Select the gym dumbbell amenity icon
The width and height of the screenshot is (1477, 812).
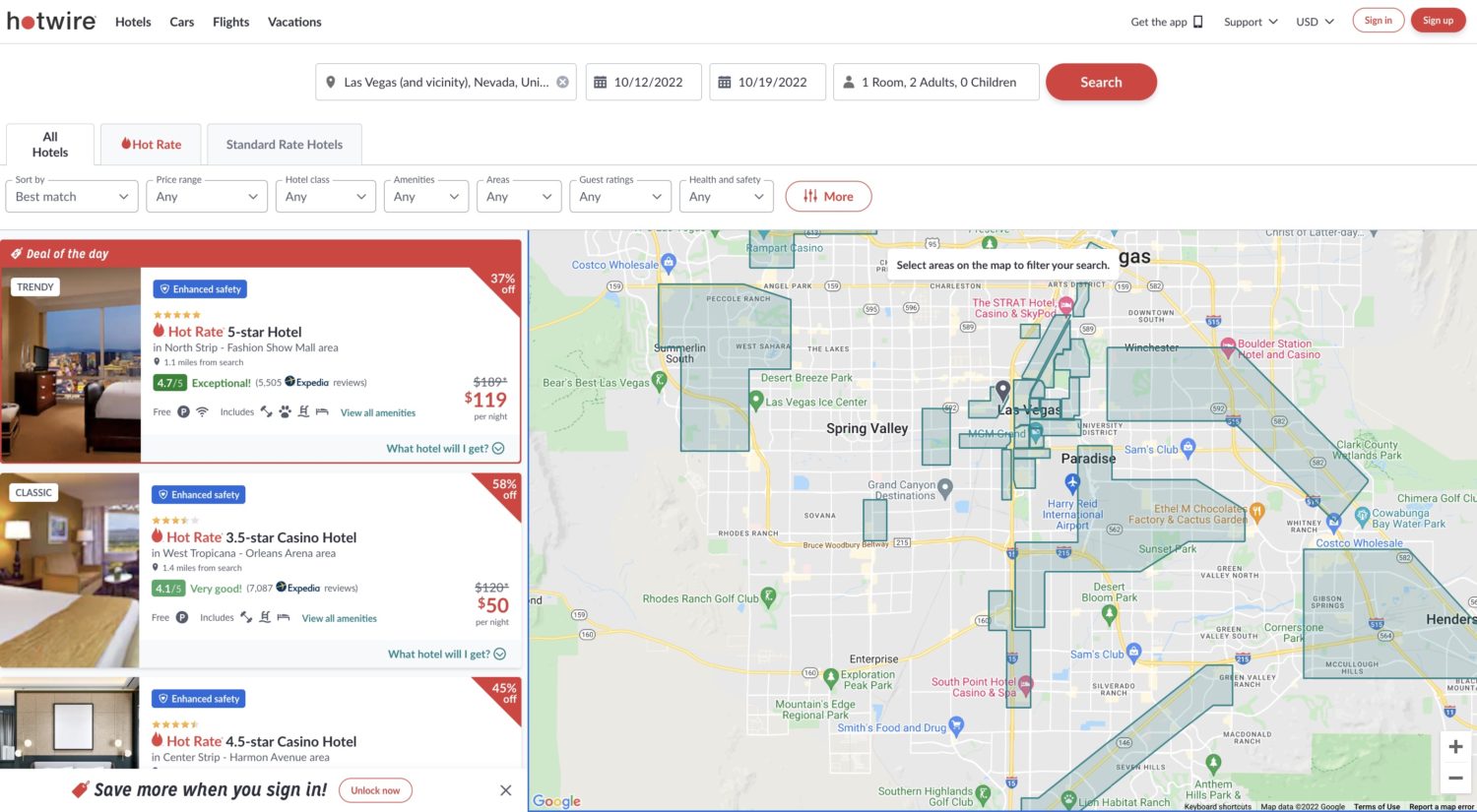pos(265,411)
